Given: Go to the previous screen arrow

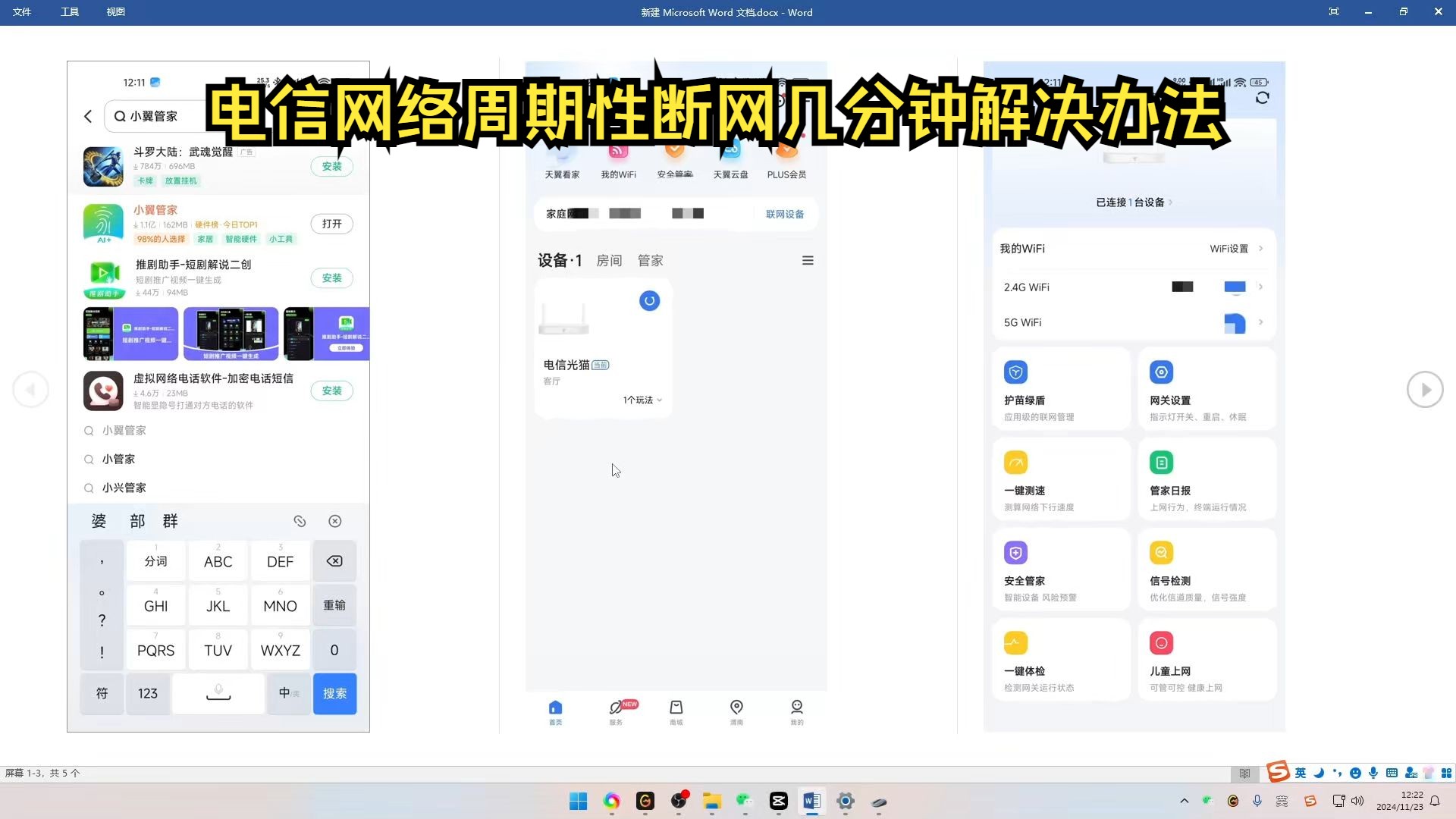Looking at the screenshot, I should tap(31, 390).
